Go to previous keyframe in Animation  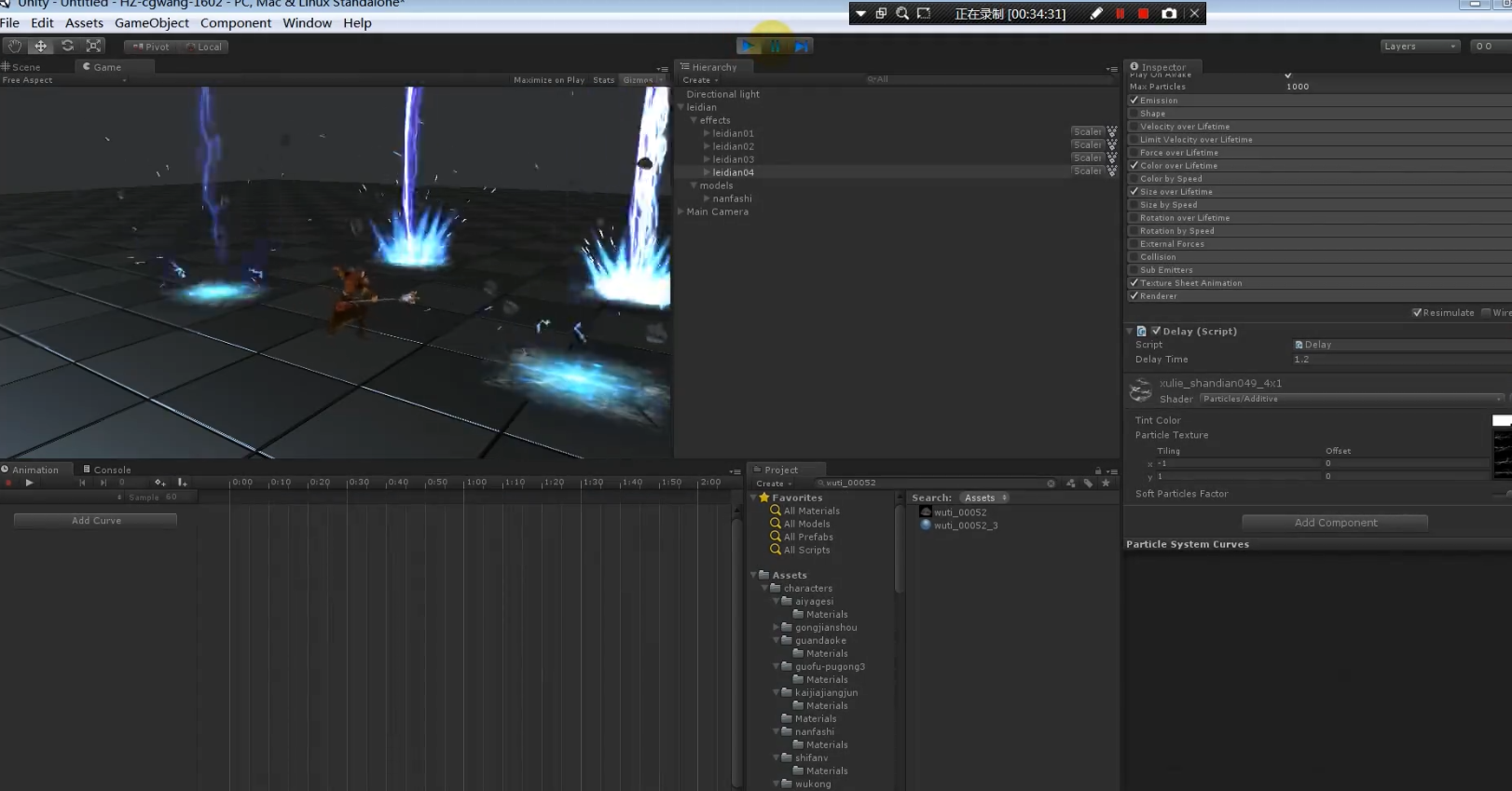click(x=82, y=483)
